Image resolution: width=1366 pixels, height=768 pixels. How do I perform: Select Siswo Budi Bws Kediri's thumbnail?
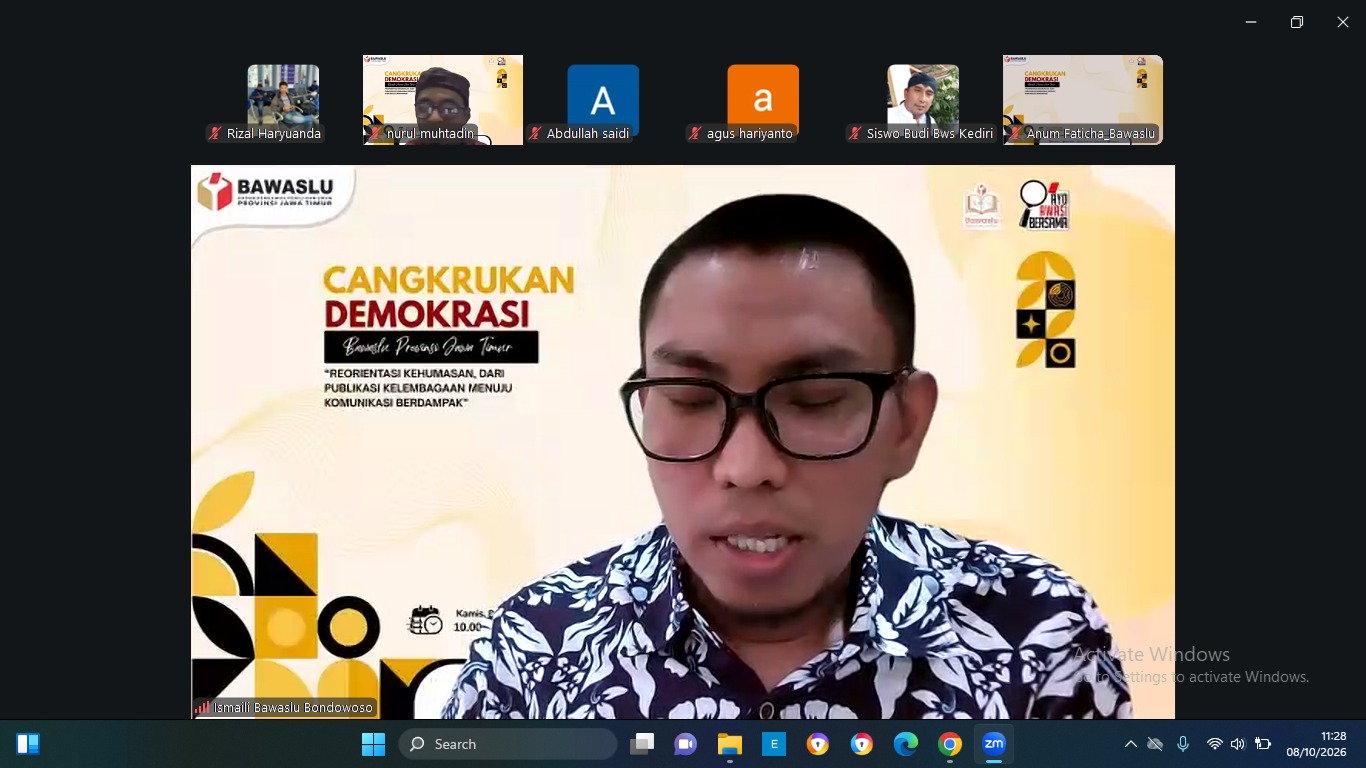point(923,100)
